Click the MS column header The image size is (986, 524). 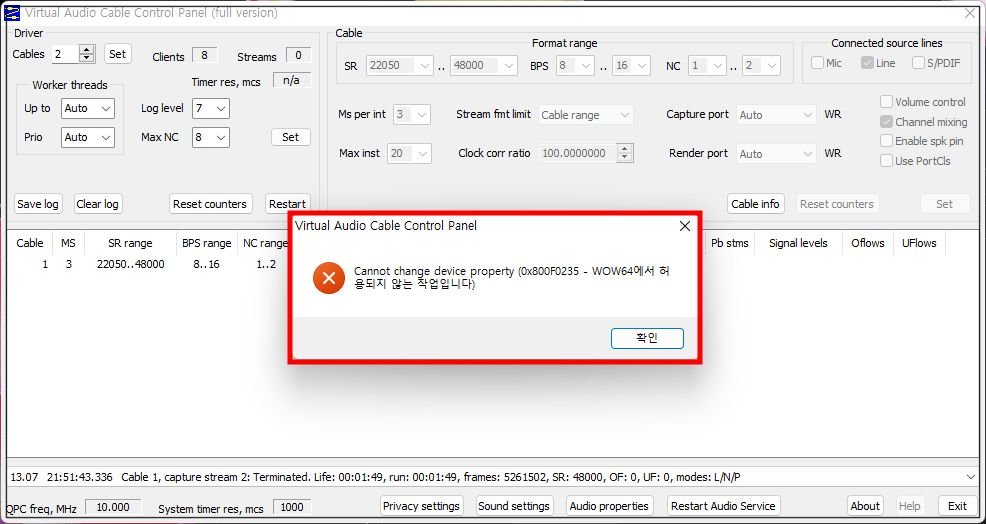(x=68, y=243)
